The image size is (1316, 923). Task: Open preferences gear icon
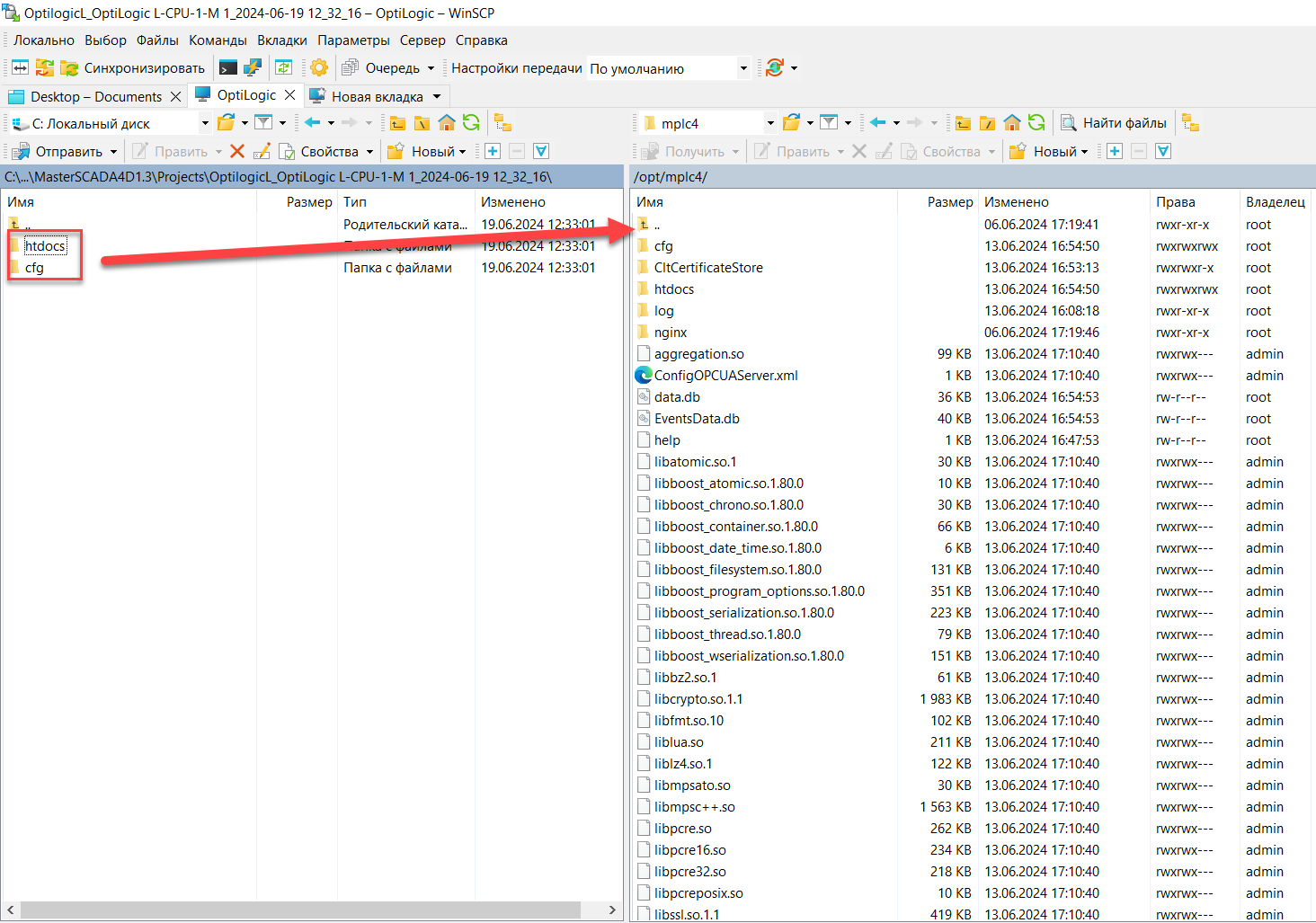tap(319, 67)
